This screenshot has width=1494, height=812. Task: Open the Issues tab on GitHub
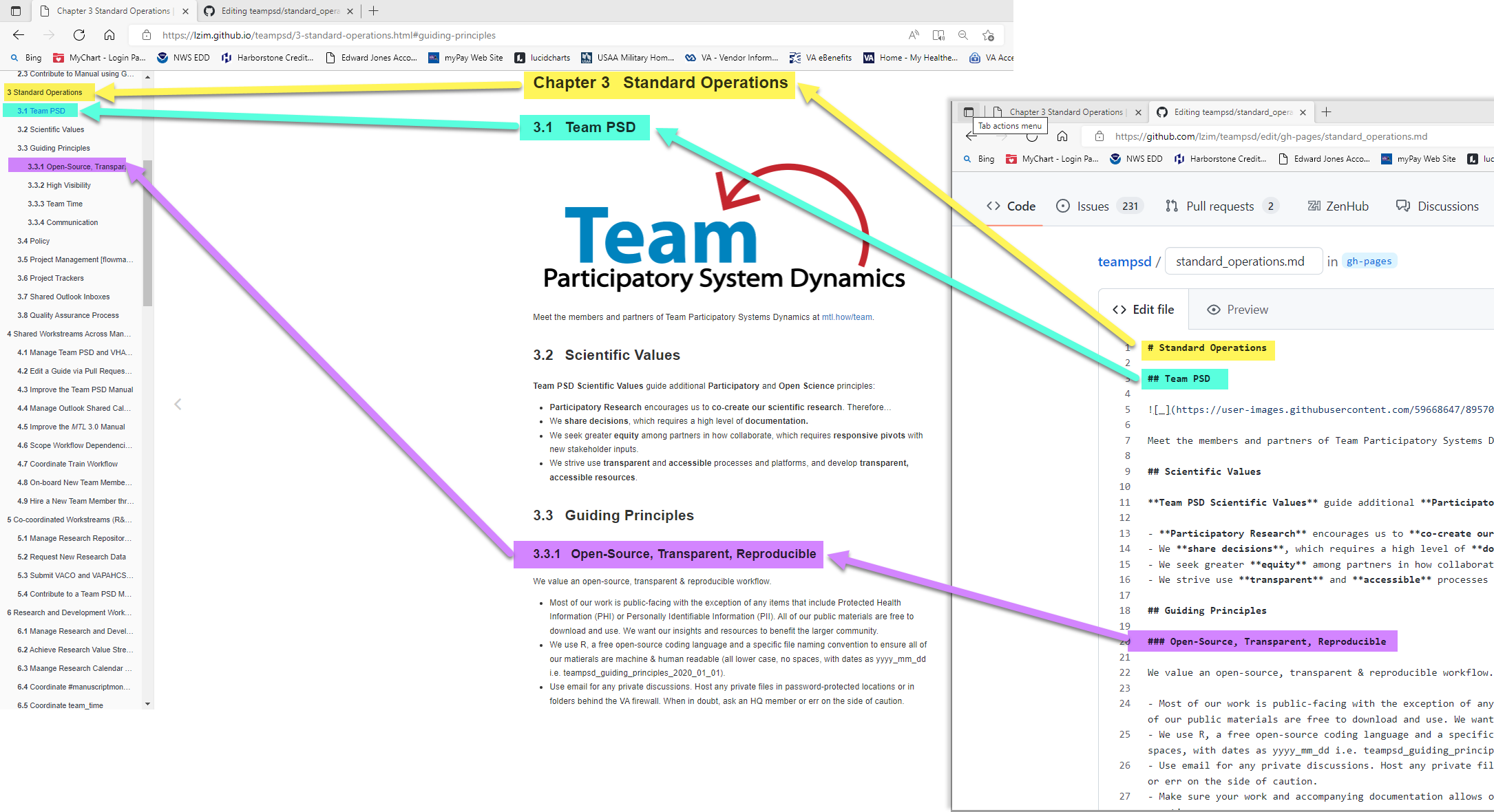(x=1092, y=206)
